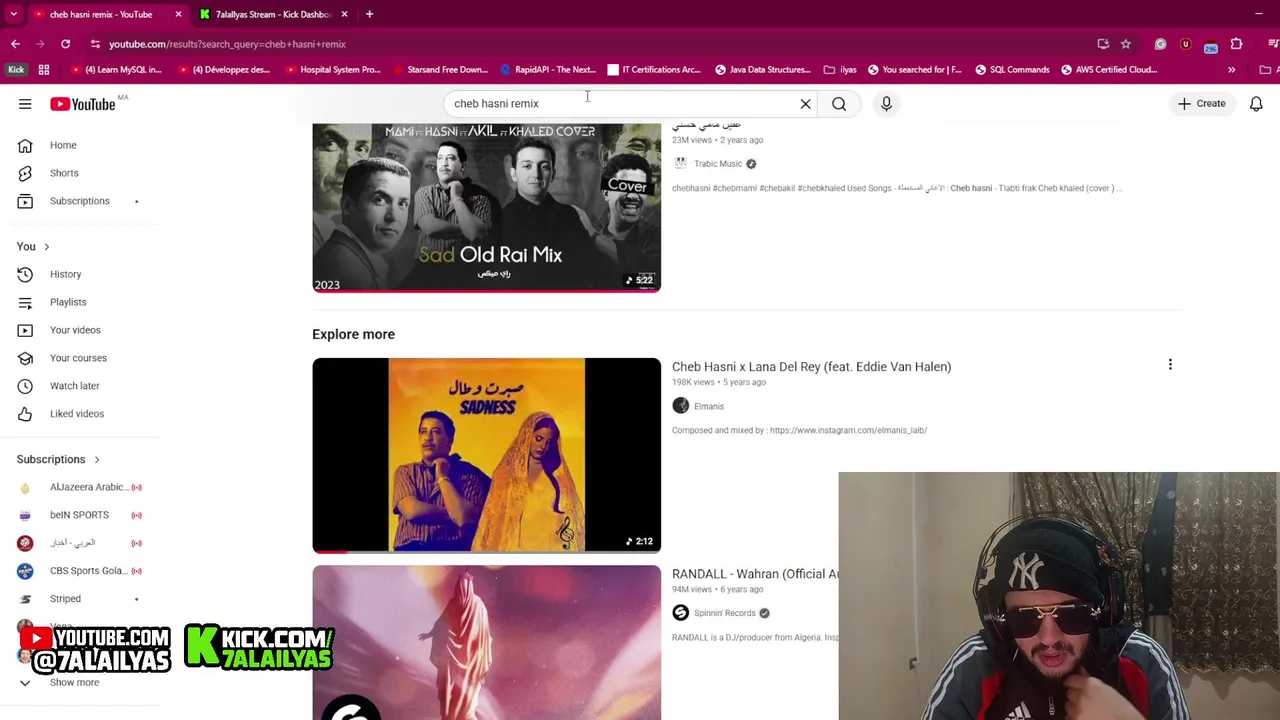Open the Sad Old Rai Mix thumbnail
The width and height of the screenshot is (1280, 720).
click(486, 207)
